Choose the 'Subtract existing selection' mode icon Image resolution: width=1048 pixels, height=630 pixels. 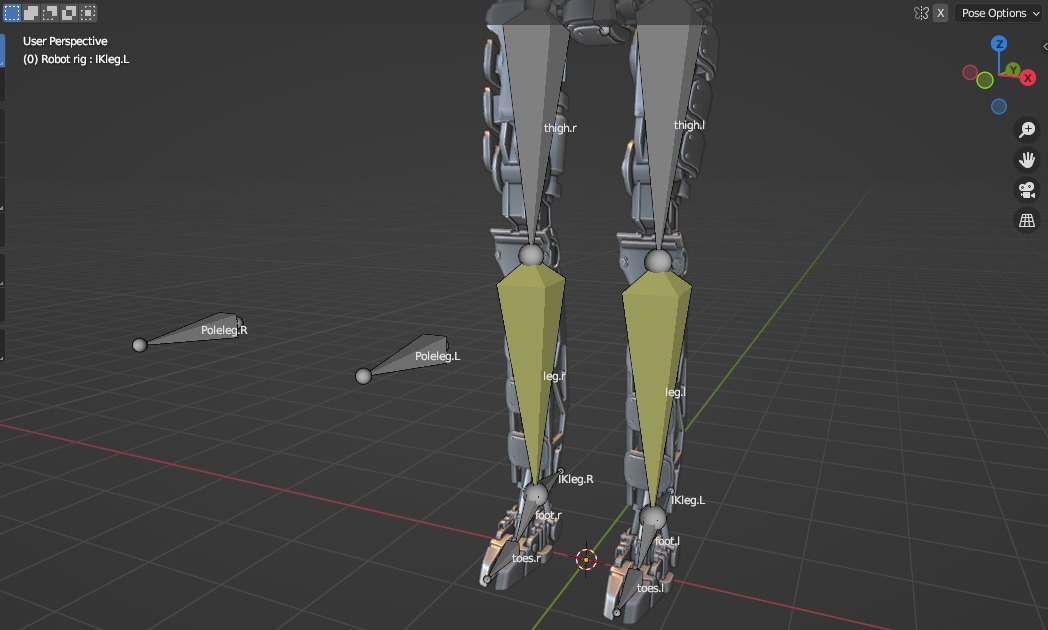[x=50, y=13]
